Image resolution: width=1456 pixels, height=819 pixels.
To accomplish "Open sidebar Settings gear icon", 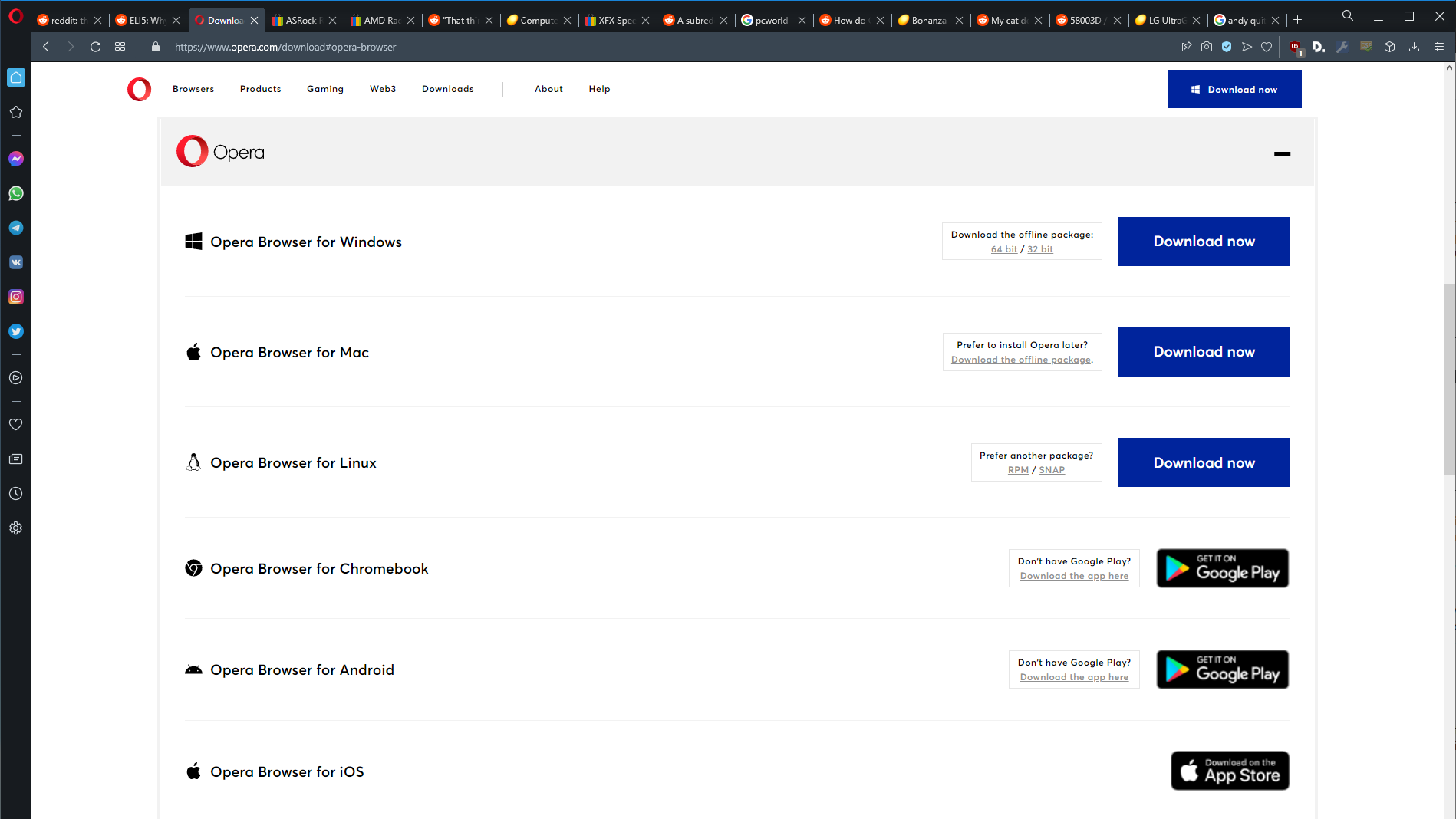I will click(16, 528).
